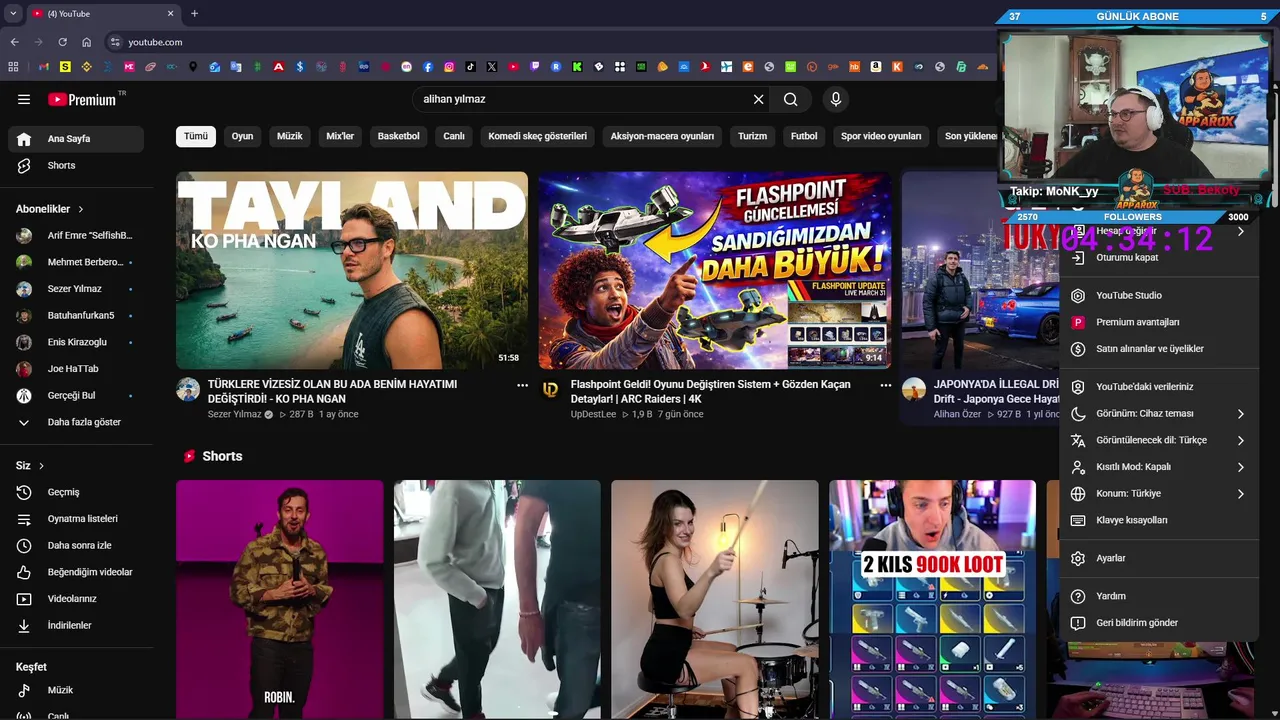Image resolution: width=1280 pixels, height=720 pixels.
Task: Open a new browser tab
Action: point(194,14)
